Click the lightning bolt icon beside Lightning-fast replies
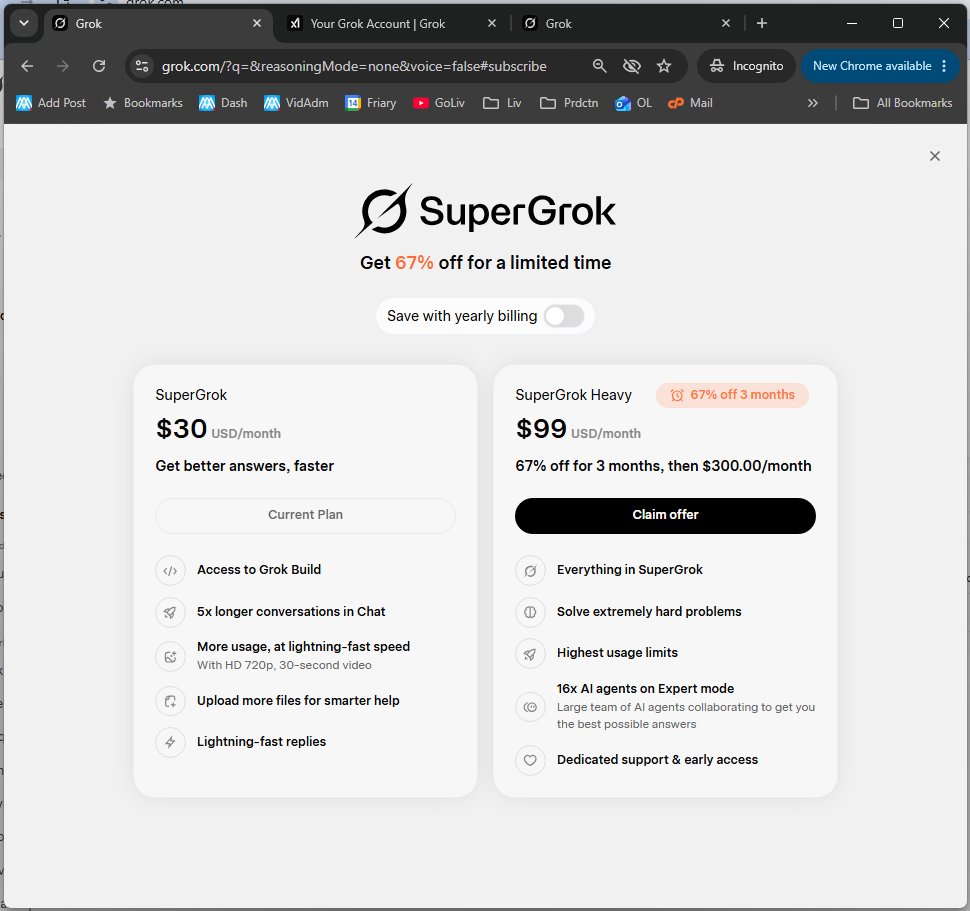 click(x=170, y=742)
